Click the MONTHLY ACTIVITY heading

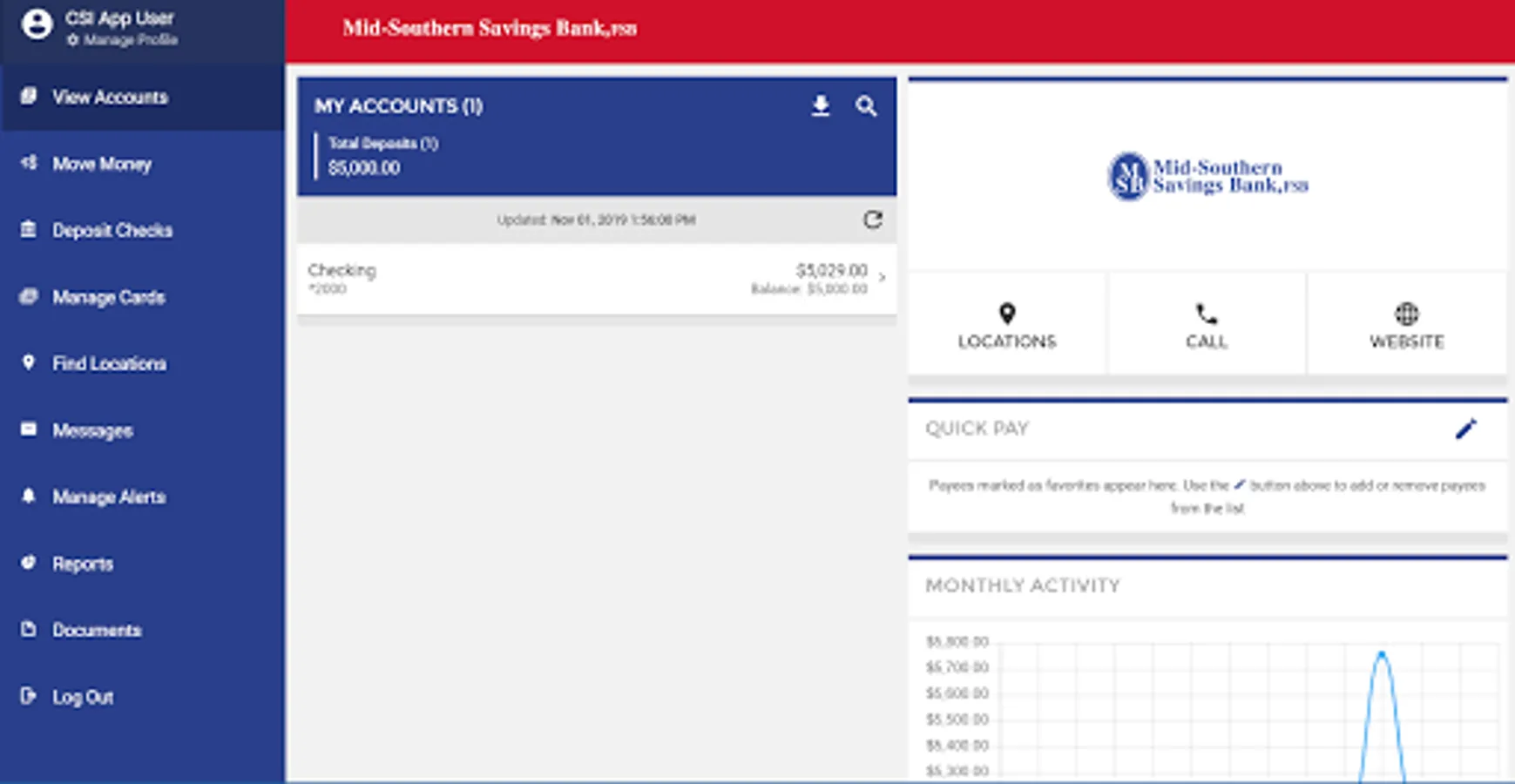click(x=1023, y=585)
